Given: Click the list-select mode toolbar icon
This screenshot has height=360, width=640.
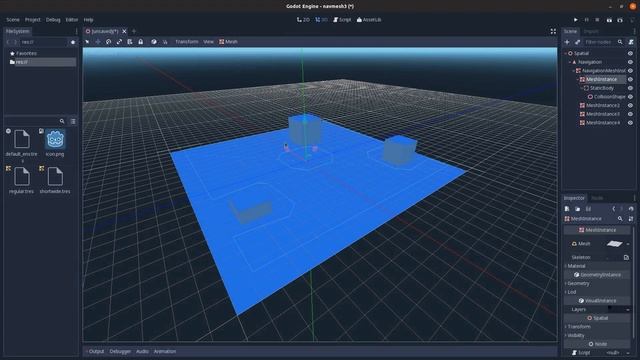Looking at the screenshot, I should pos(130,42).
